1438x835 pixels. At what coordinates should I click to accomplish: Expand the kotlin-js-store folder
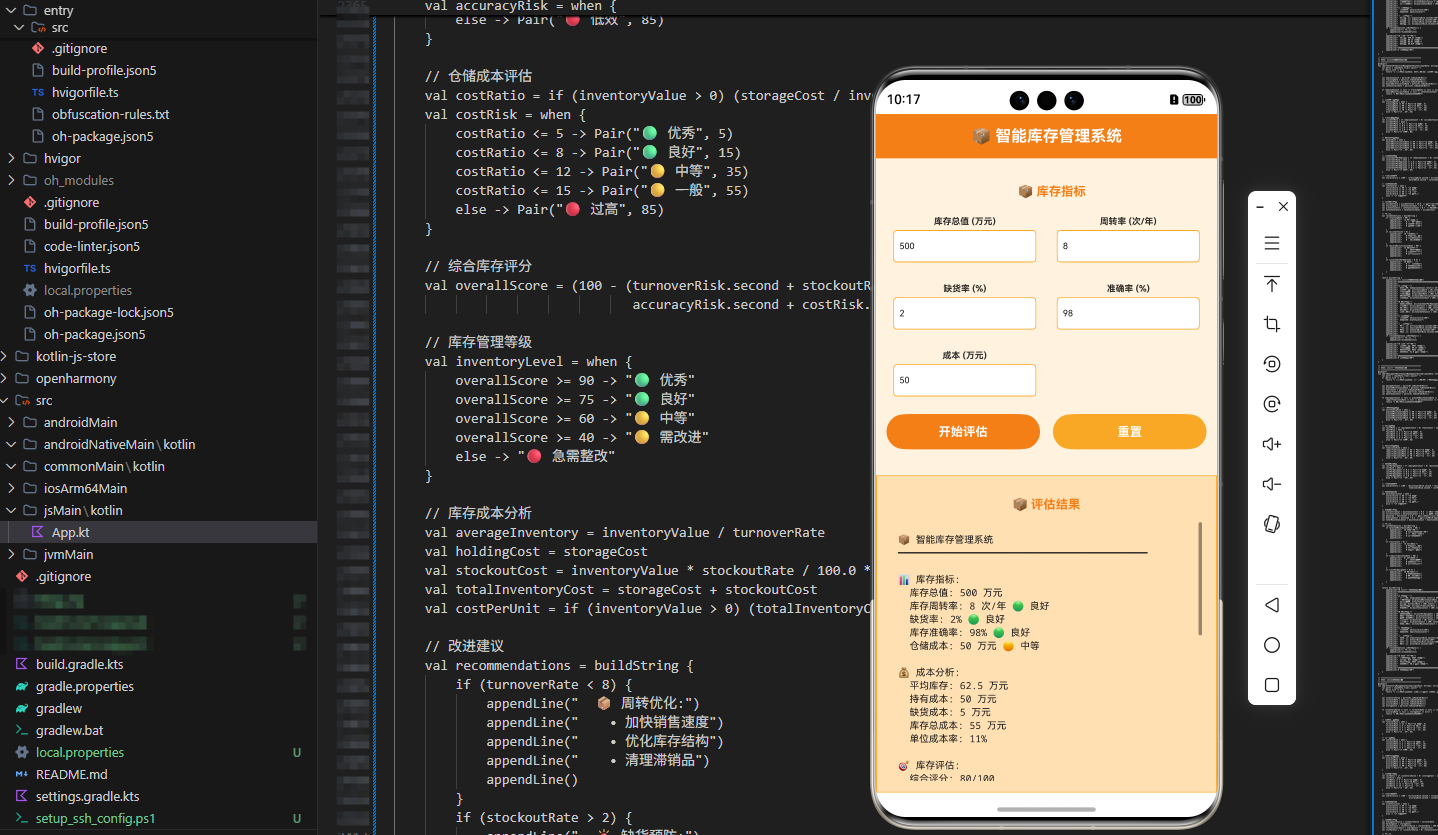[x=4, y=356]
